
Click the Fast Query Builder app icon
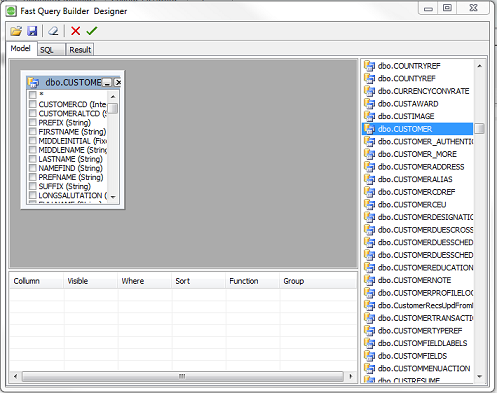[x=11, y=11]
